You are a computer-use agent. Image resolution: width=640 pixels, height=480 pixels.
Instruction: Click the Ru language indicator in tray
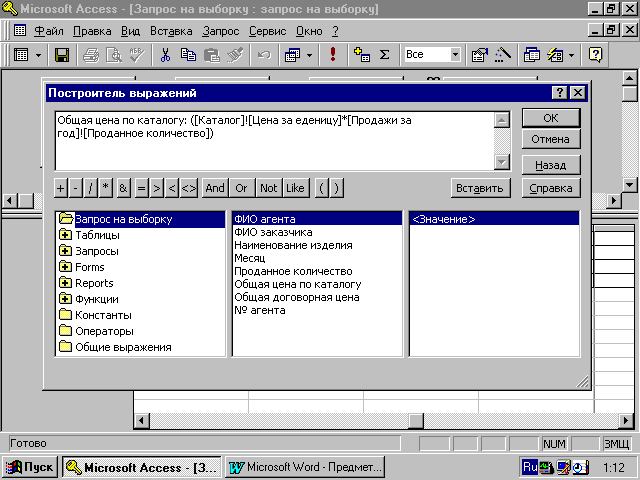tap(530, 467)
